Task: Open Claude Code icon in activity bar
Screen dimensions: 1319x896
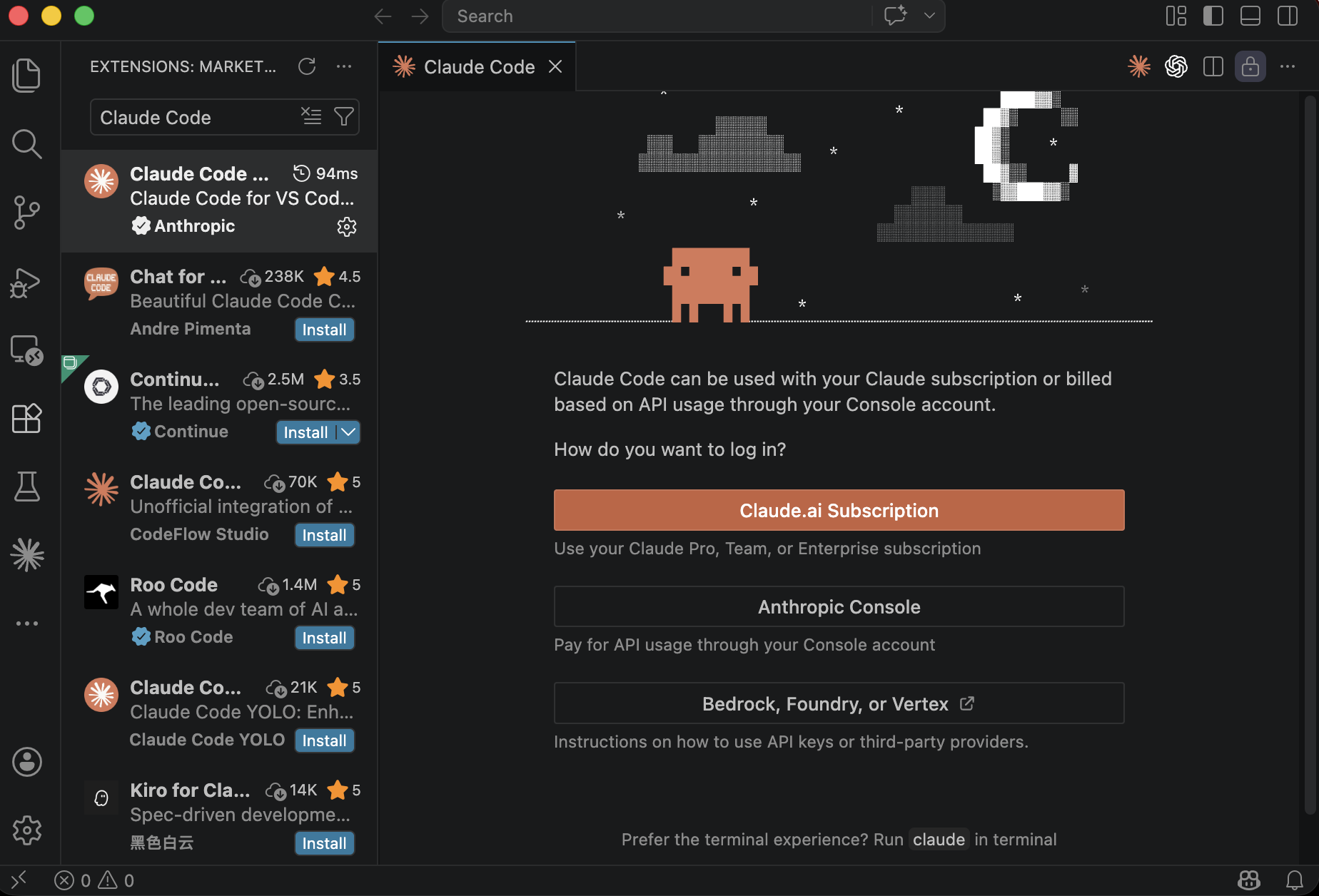Action: 26,555
